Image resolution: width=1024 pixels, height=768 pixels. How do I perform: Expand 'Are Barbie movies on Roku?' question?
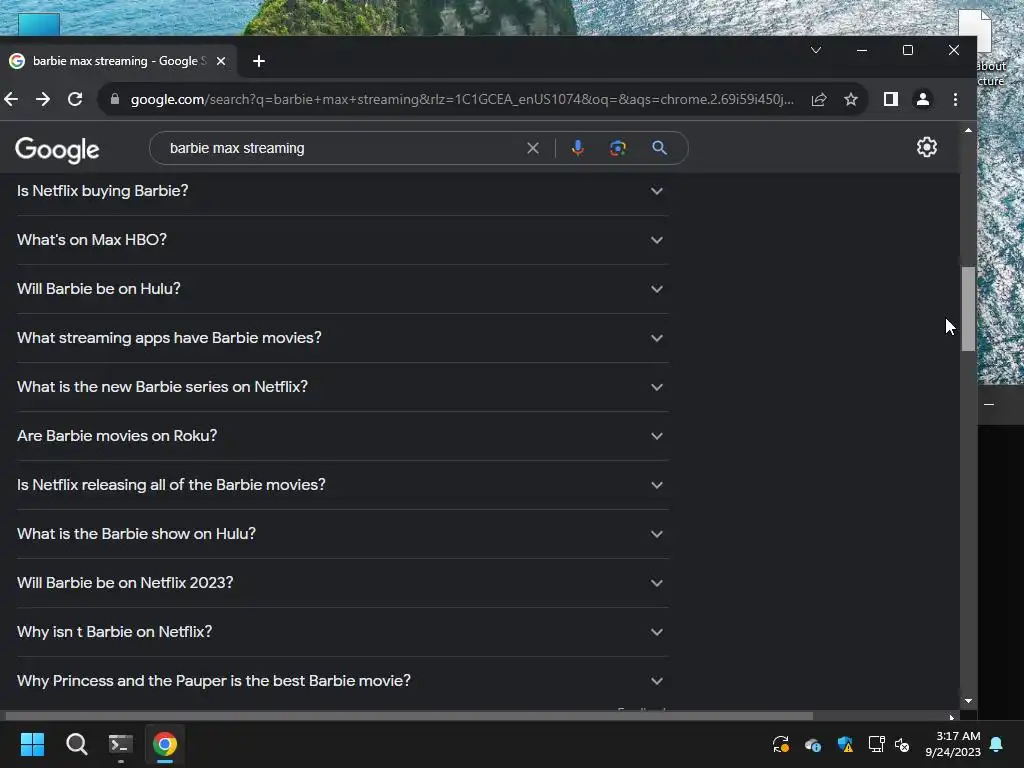342,436
